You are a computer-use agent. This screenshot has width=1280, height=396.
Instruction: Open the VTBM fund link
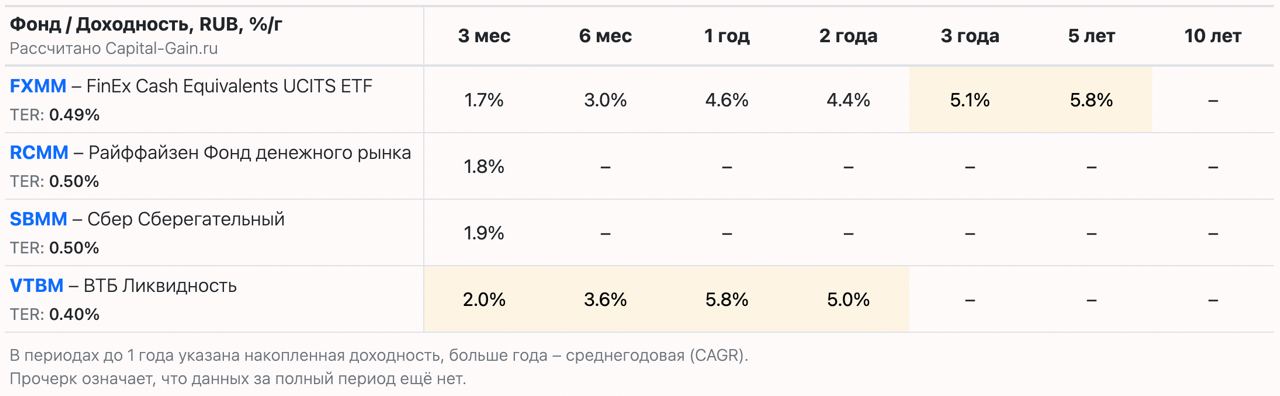(x=37, y=286)
